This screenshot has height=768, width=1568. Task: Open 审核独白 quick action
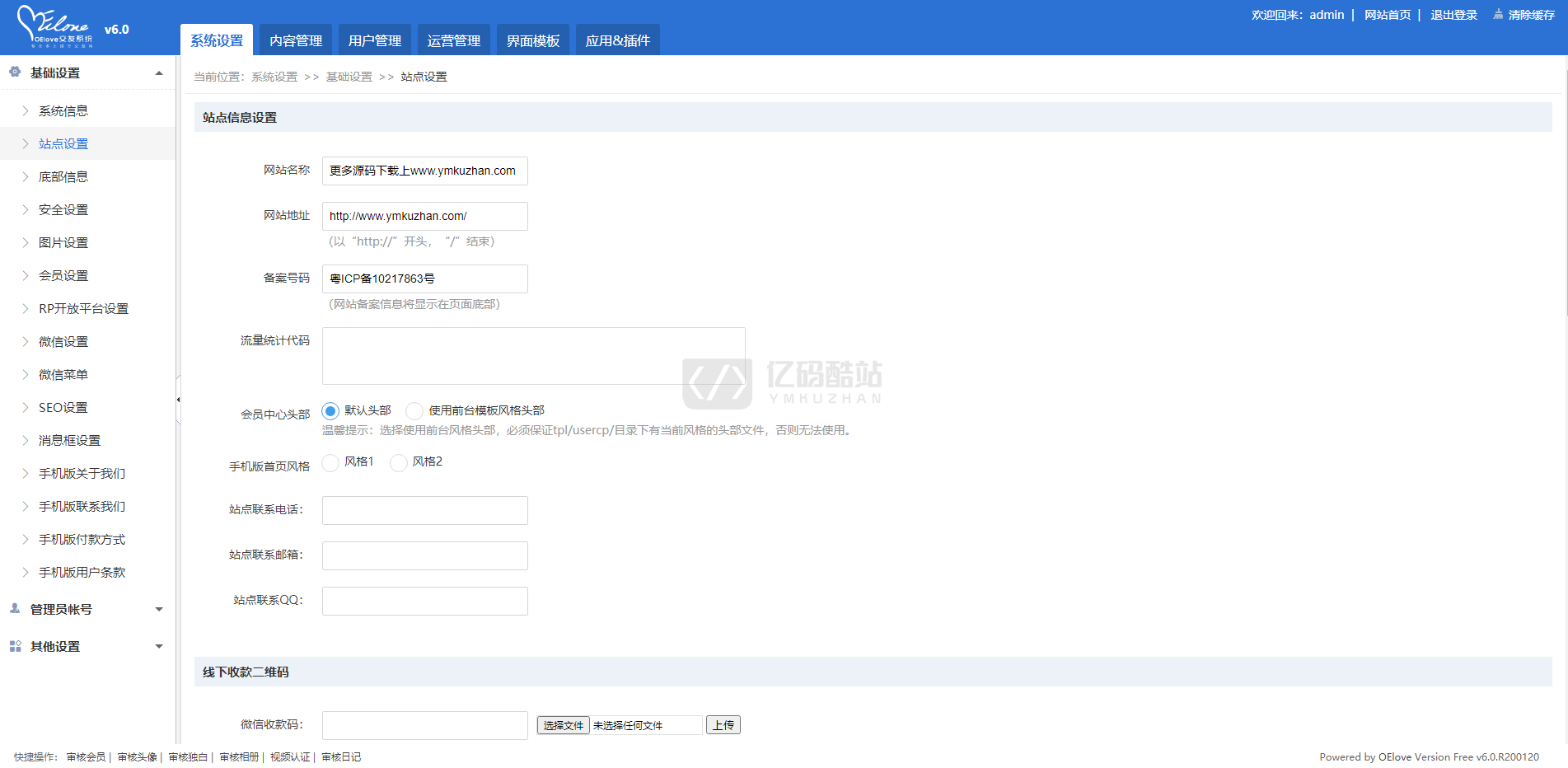pos(189,757)
